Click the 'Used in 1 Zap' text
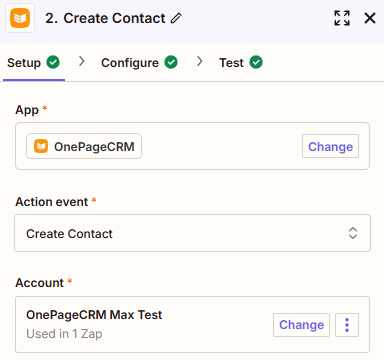384x360 pixels. (x=64, y=334)
